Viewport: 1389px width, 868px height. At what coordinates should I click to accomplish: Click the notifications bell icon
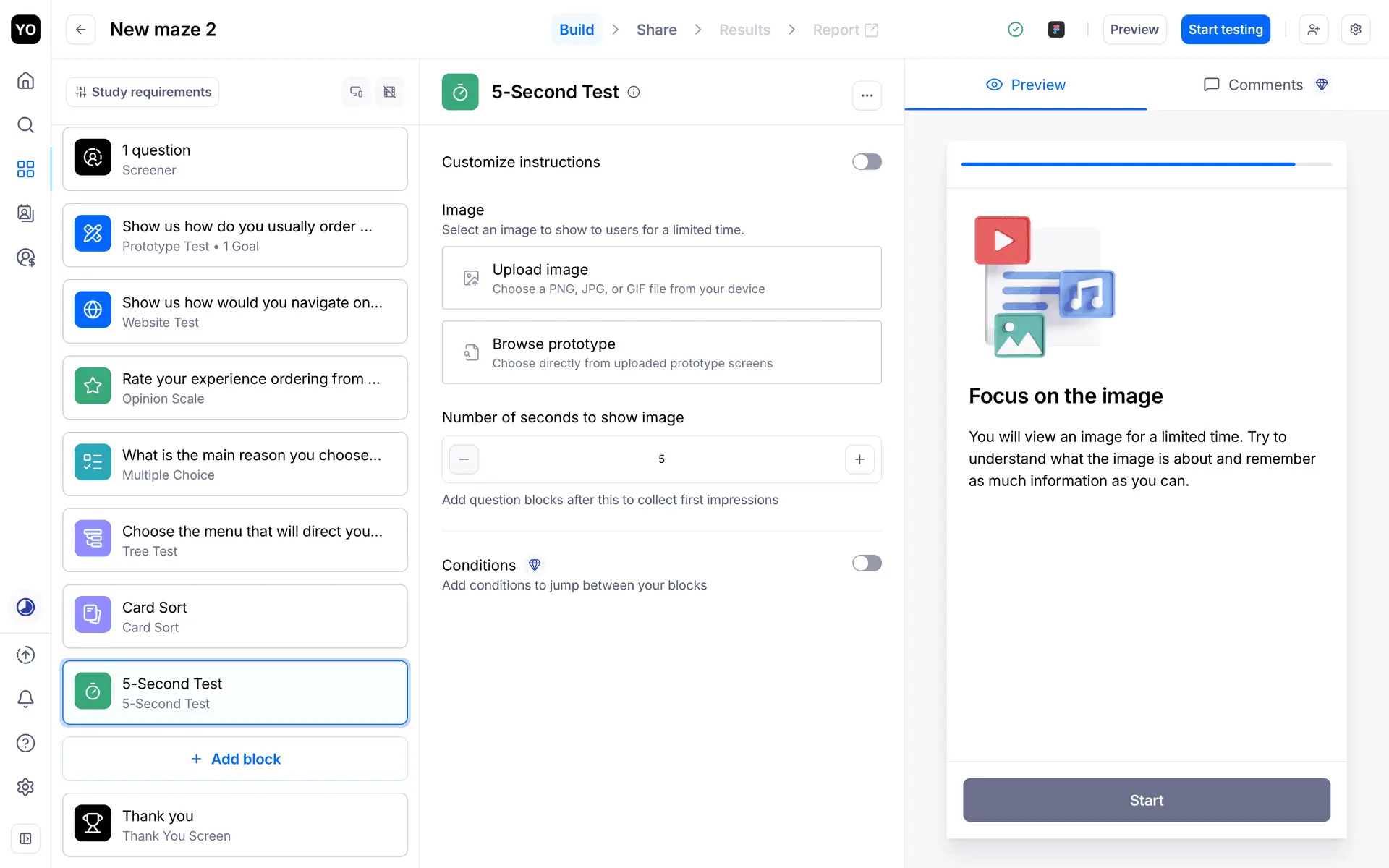(x=25, y=699)
